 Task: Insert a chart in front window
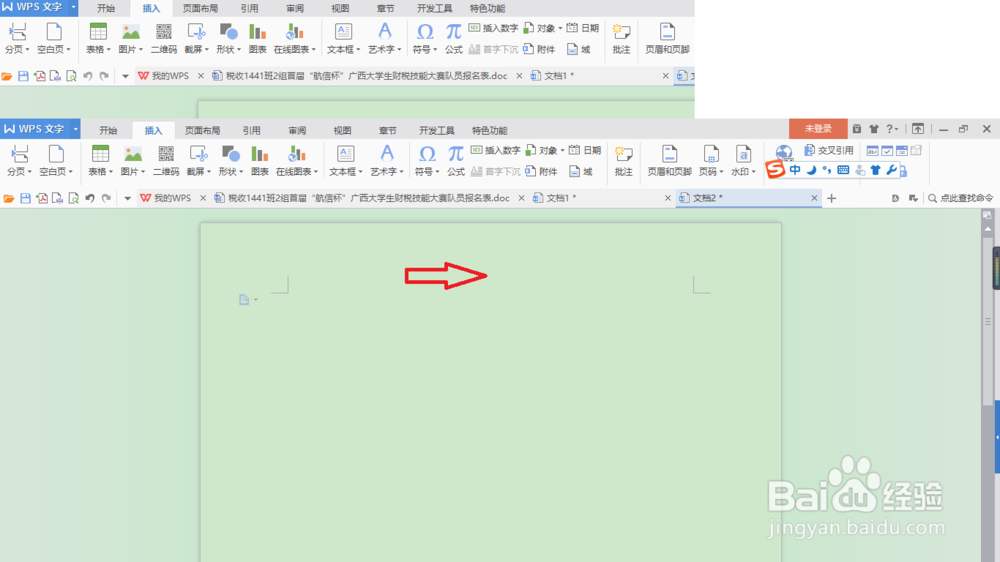(260, 160)
